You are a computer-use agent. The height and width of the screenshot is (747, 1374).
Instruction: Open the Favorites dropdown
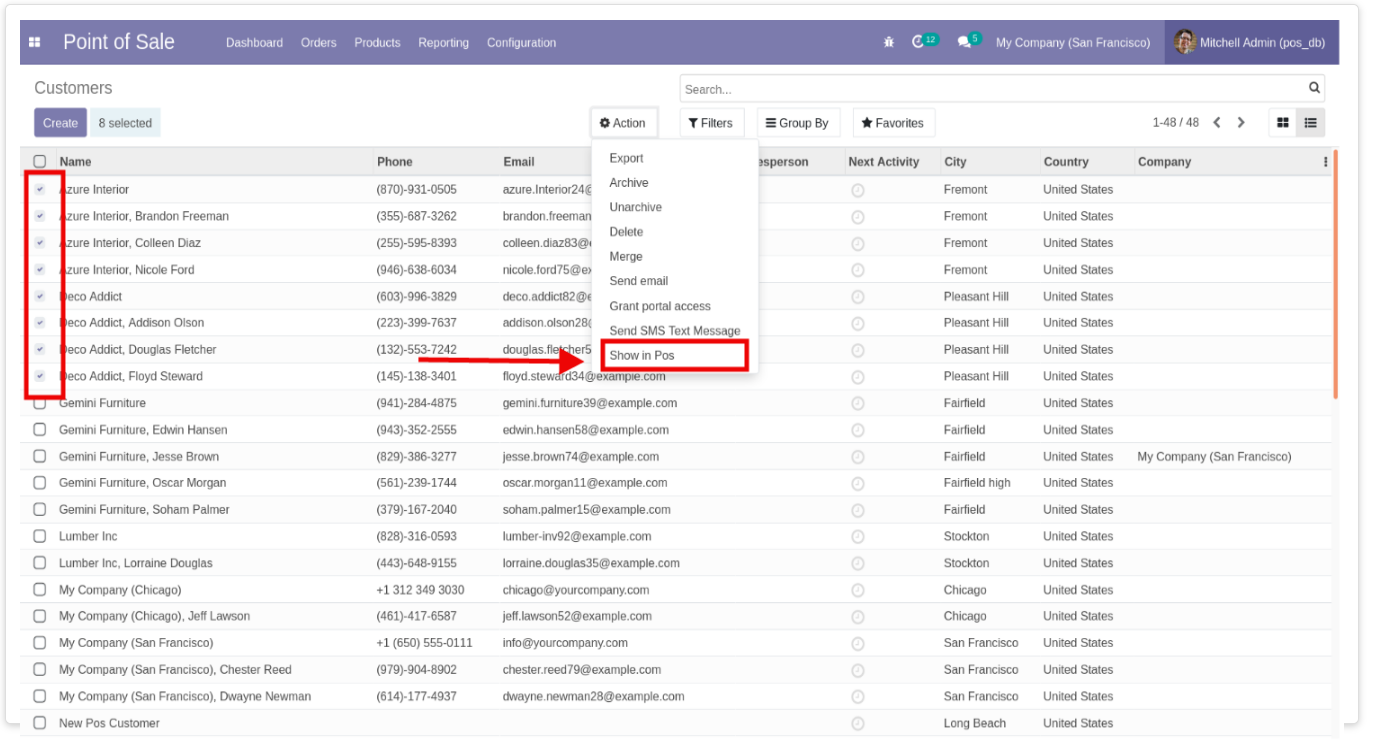tap(894, 123)
